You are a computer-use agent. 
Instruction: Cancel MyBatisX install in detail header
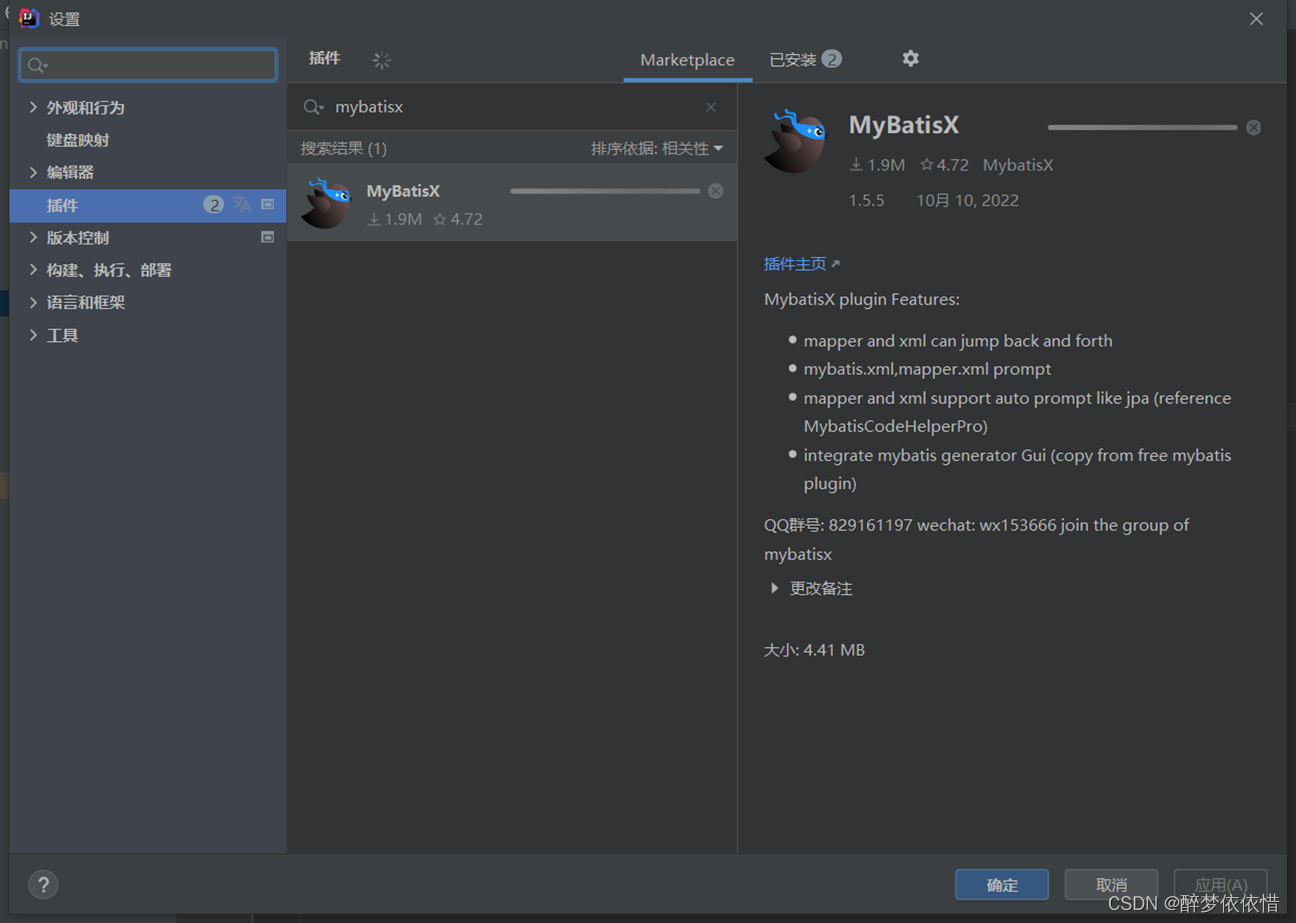point(1253,127)
